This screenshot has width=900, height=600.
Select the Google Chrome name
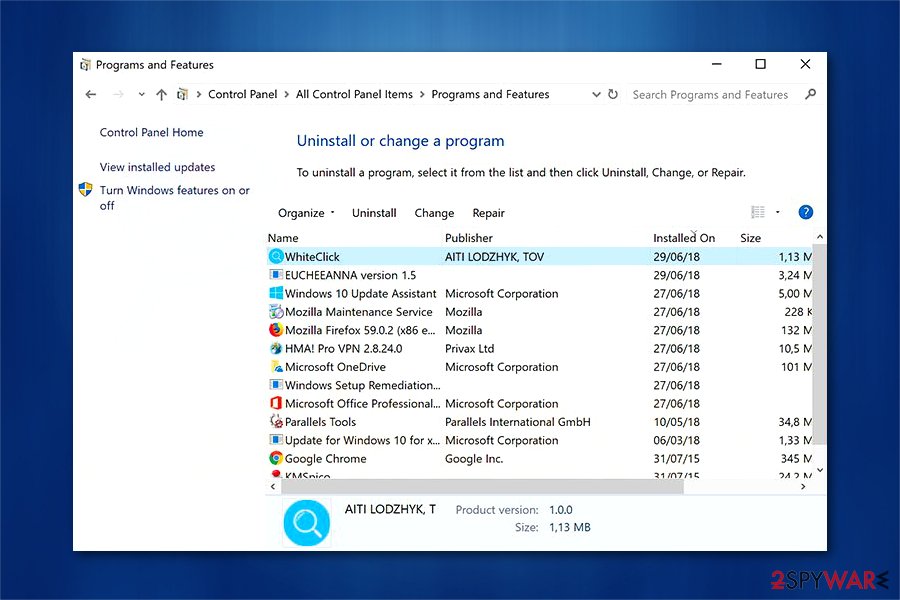pyautogui.click(x=325, y=459)
